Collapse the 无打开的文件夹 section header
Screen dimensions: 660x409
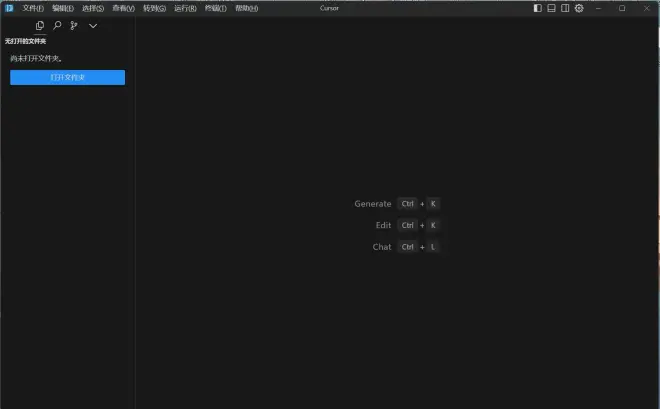tap(26, 41)
